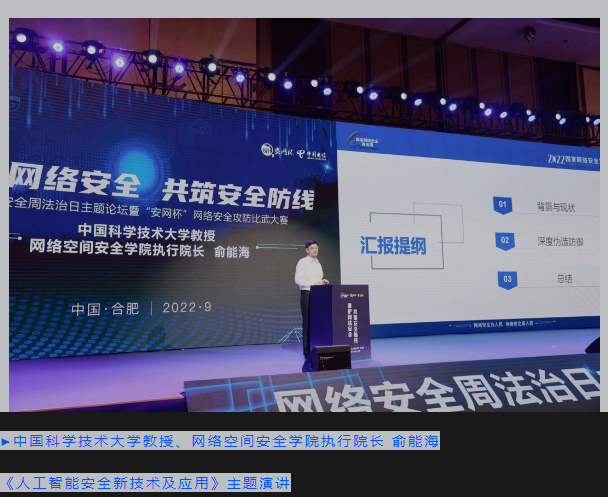Click the blue 03 badge on slide
This screenshot has width=608, height=497.
point(508,279)
